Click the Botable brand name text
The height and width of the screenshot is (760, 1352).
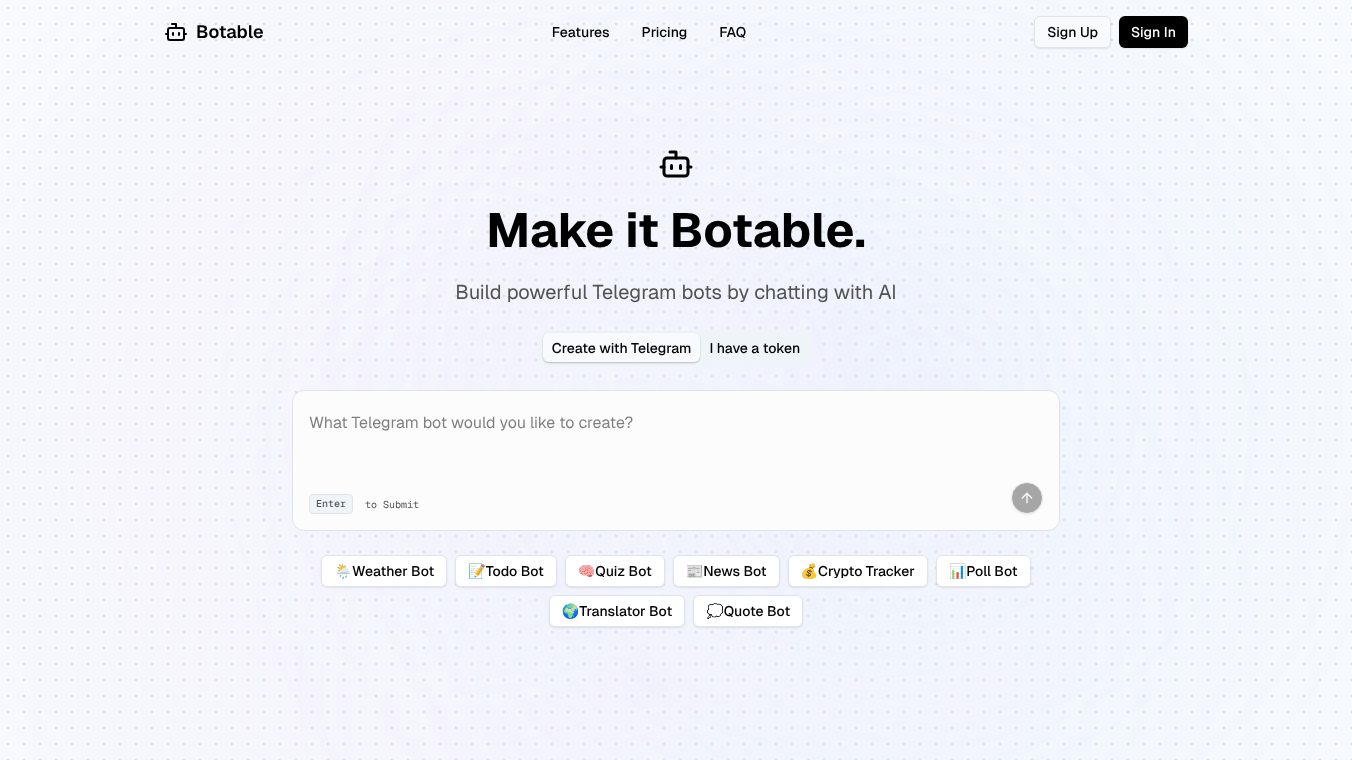[x=230, y=32]
